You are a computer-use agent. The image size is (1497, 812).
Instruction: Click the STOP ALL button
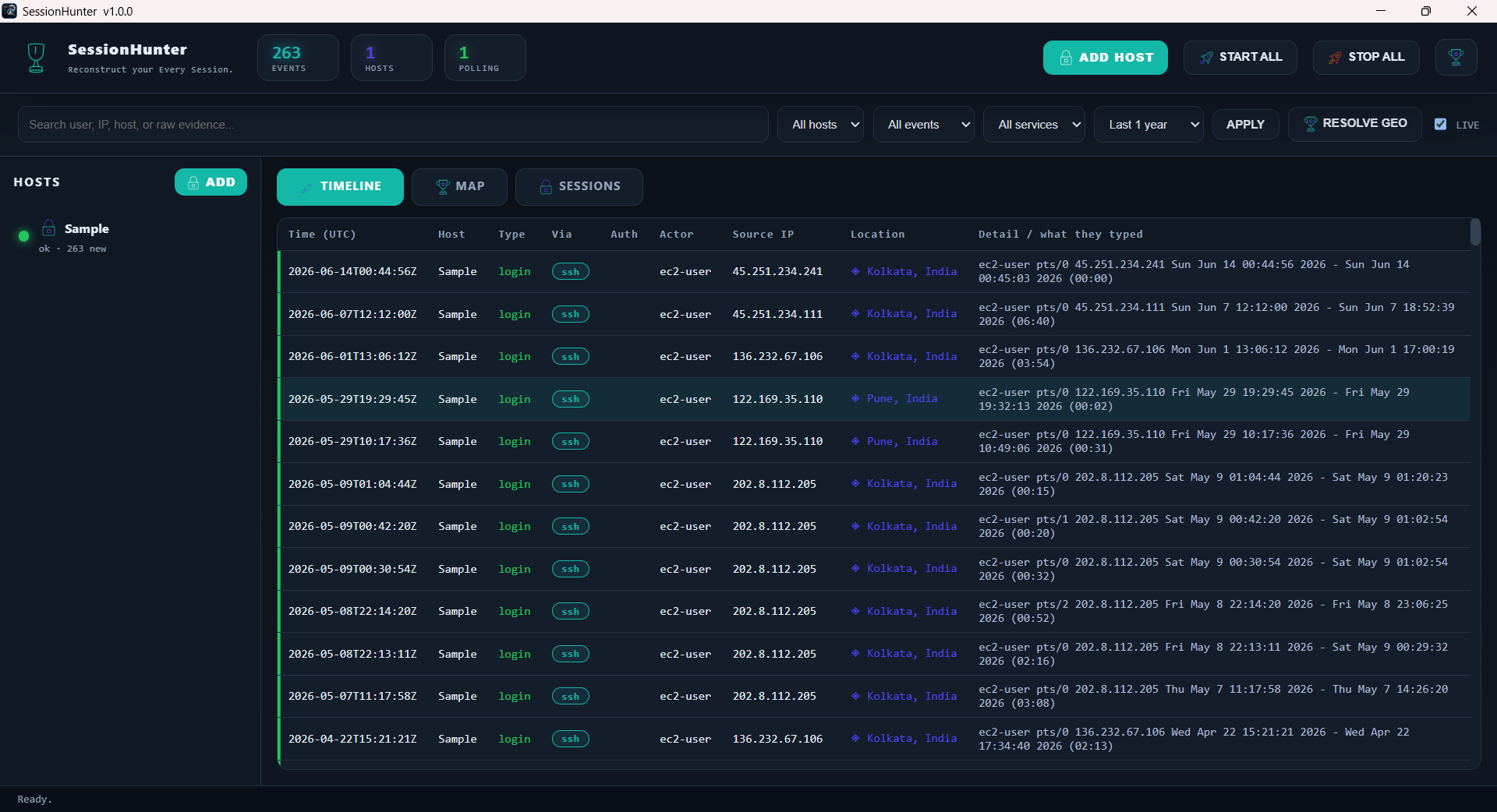point(1366,58)
